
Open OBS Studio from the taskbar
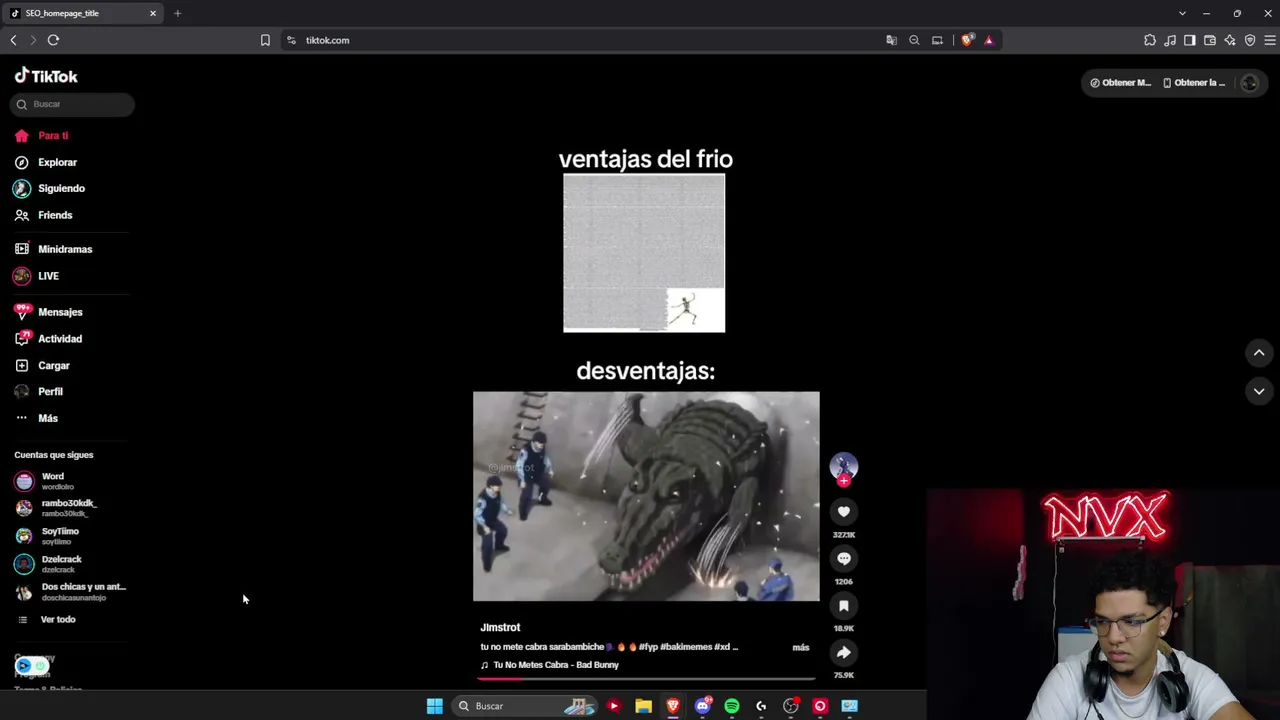(x=790, y=706)
